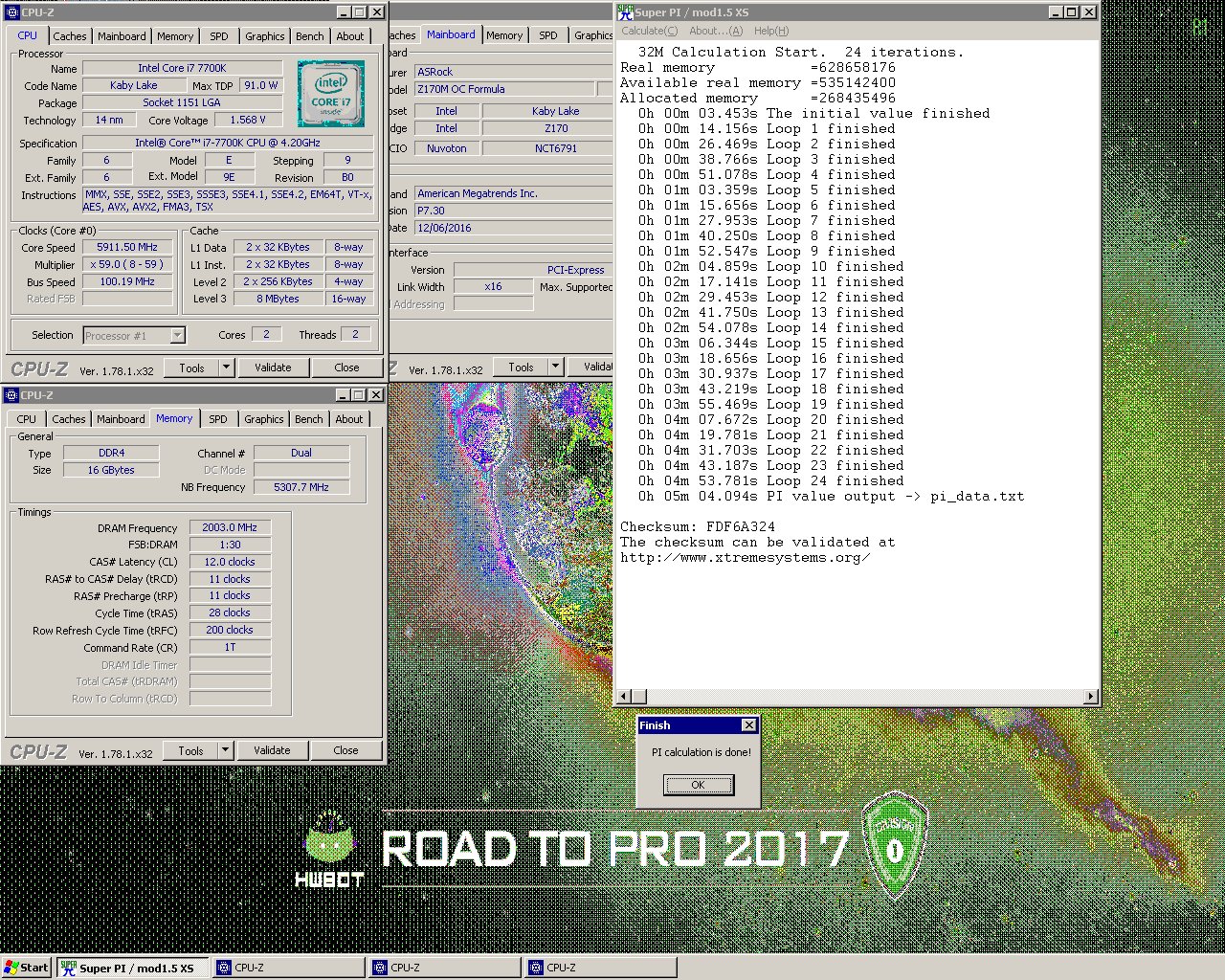Viewport: 1225px width, 980px height.
Task: Open the Start menu button
Action: [27, 968]
